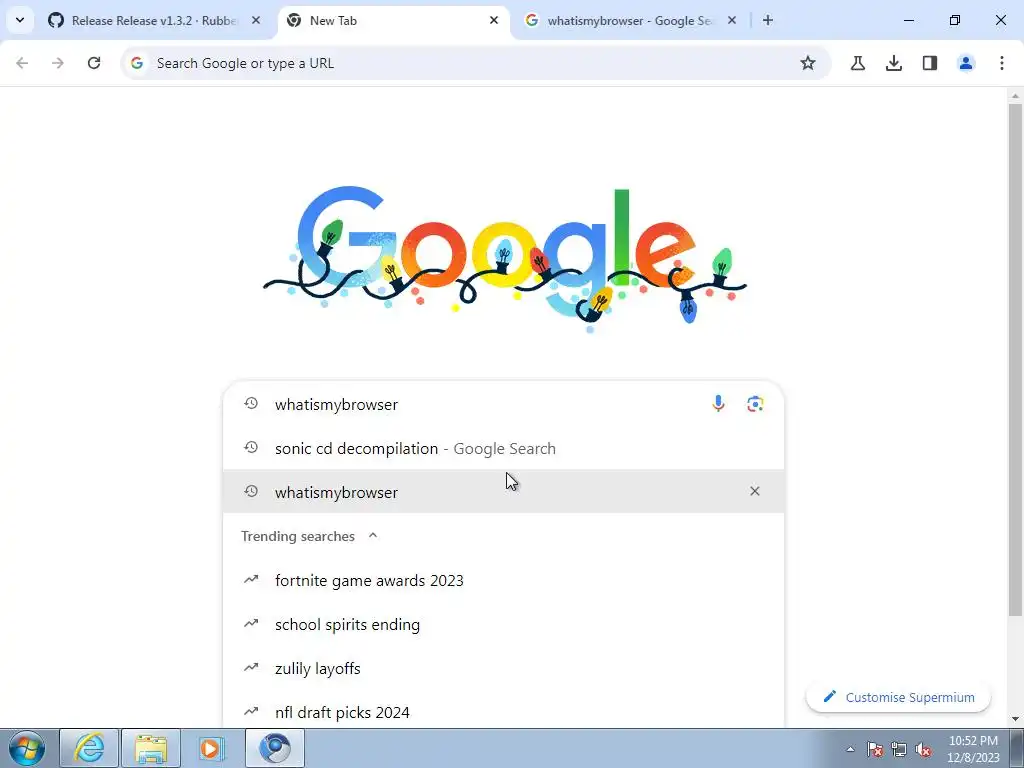Screen dimensions: 1024x768
Task: Close the GitHub Release tab
Action: click(x=256, y=21)
